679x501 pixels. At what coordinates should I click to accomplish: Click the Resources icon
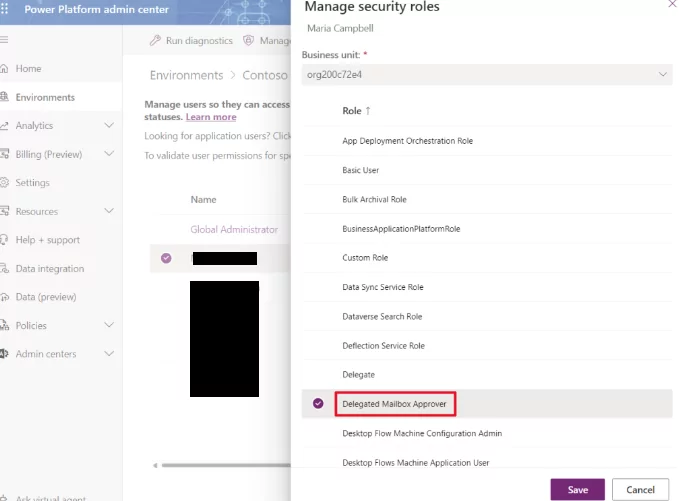click(4, 211)
